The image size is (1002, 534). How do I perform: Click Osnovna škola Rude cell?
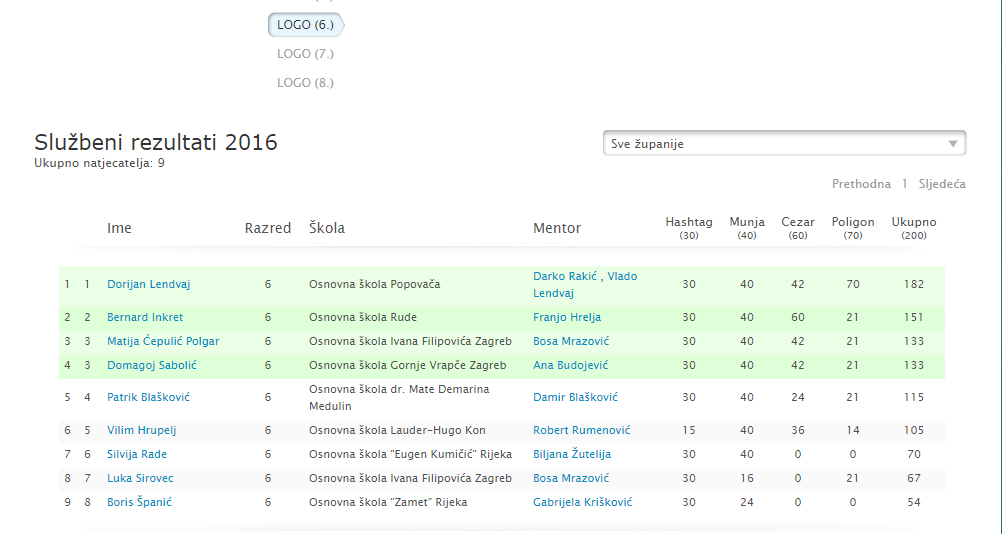362,317
